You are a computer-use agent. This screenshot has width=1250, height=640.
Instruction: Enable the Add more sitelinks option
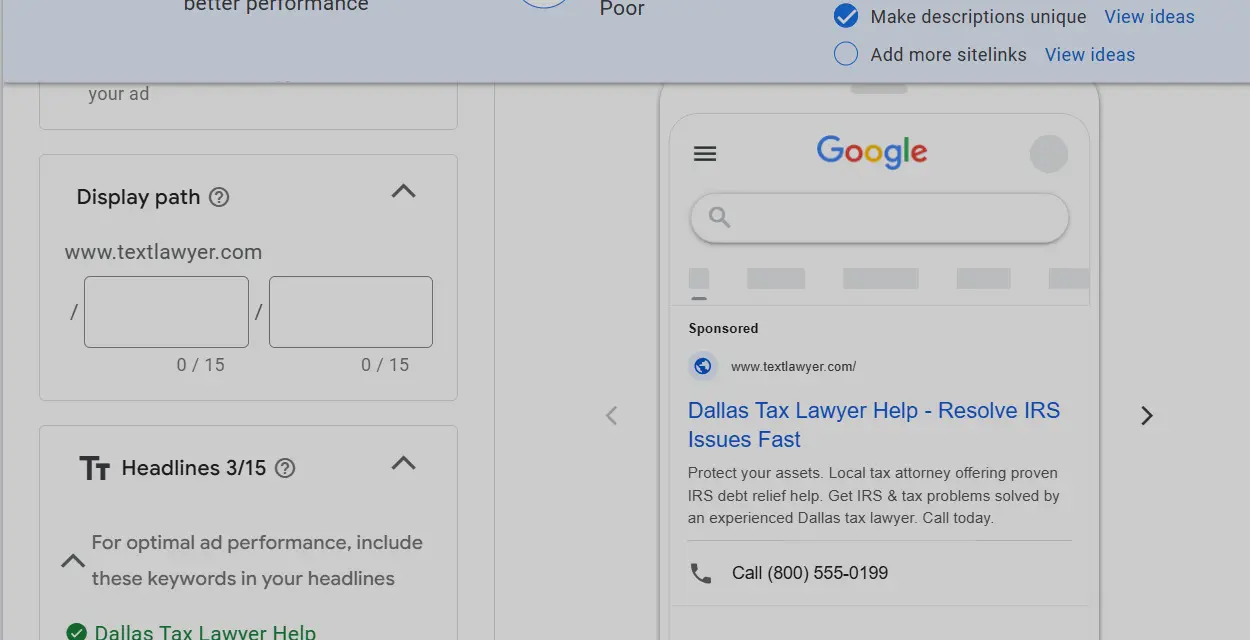(845, 54)
